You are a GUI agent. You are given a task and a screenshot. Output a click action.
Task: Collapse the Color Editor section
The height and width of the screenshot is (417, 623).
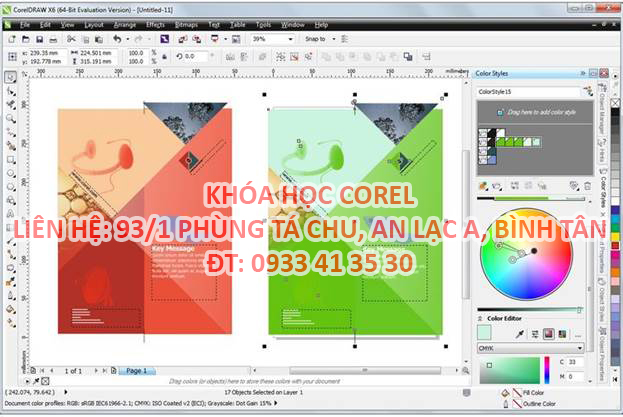tap(480, 319)
